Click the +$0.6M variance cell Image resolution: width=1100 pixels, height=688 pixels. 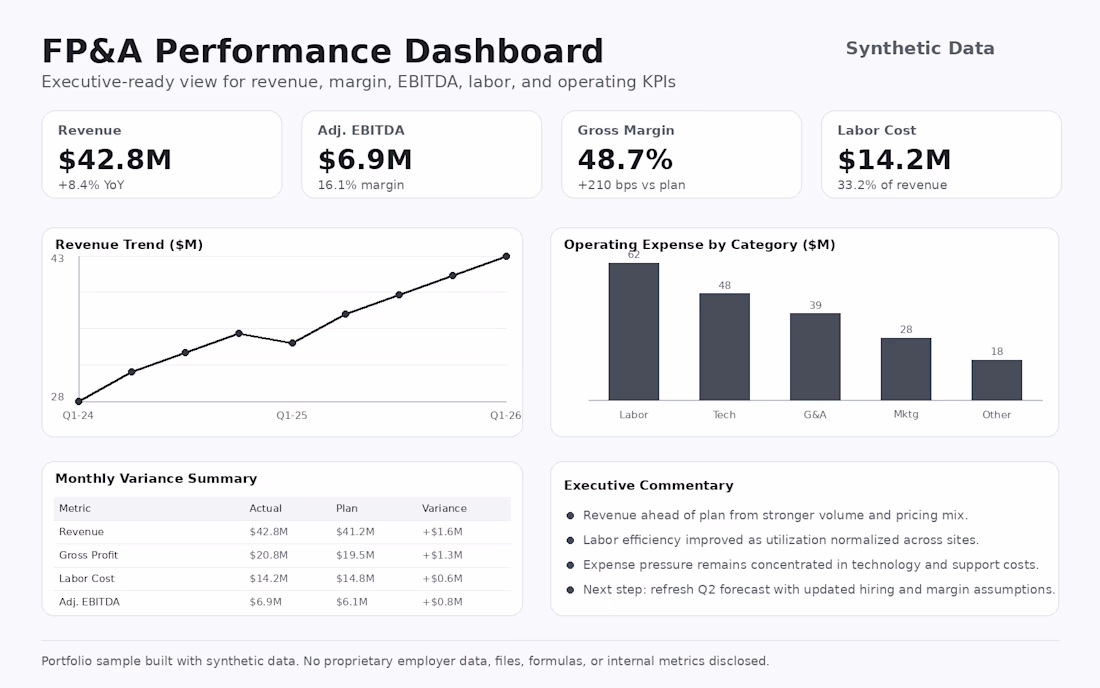442,579
